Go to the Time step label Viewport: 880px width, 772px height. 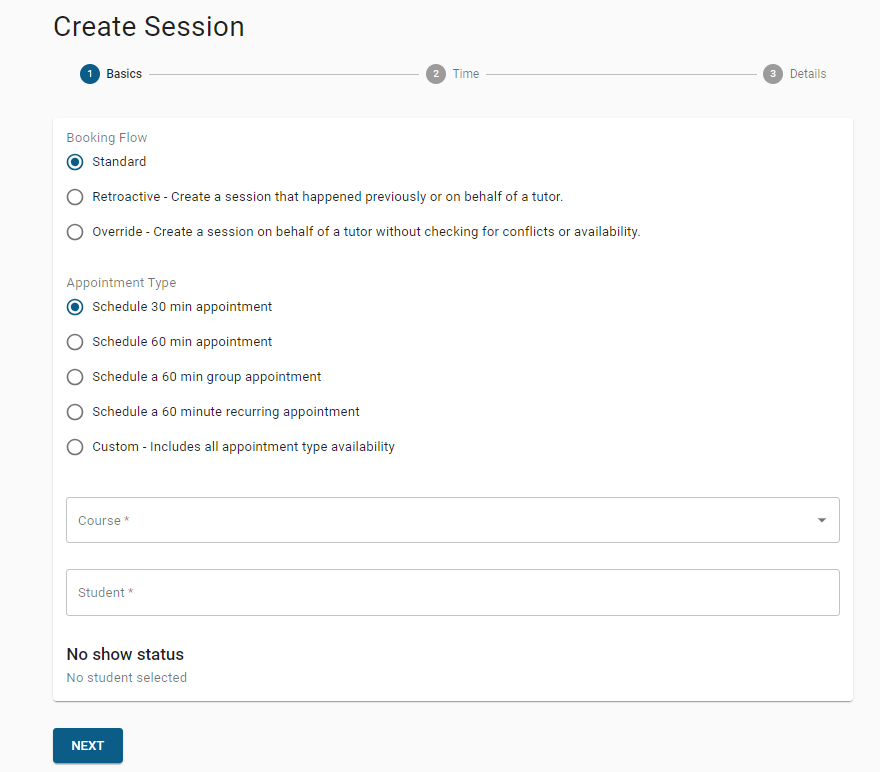point(466,74)
